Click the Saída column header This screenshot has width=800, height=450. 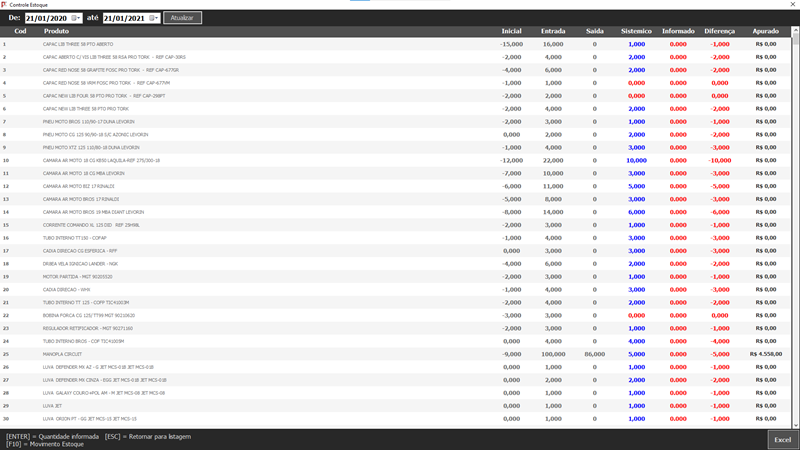(x=595, y=31)
